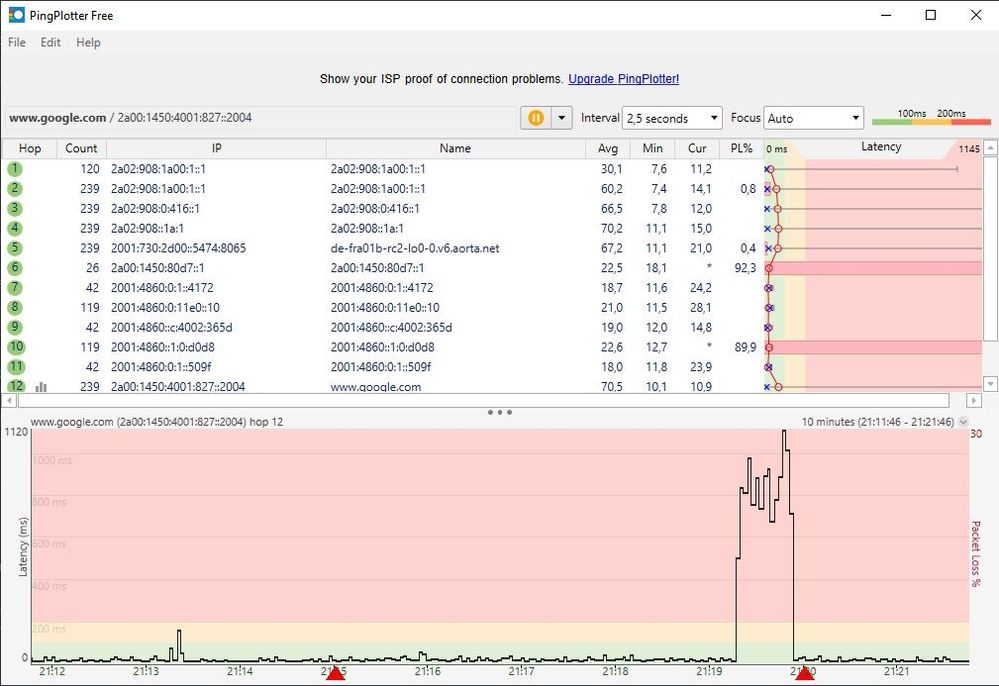Click the 30,1 average value for hop 1
This screenshot has width=999, height=686.
tap(611, 169)
